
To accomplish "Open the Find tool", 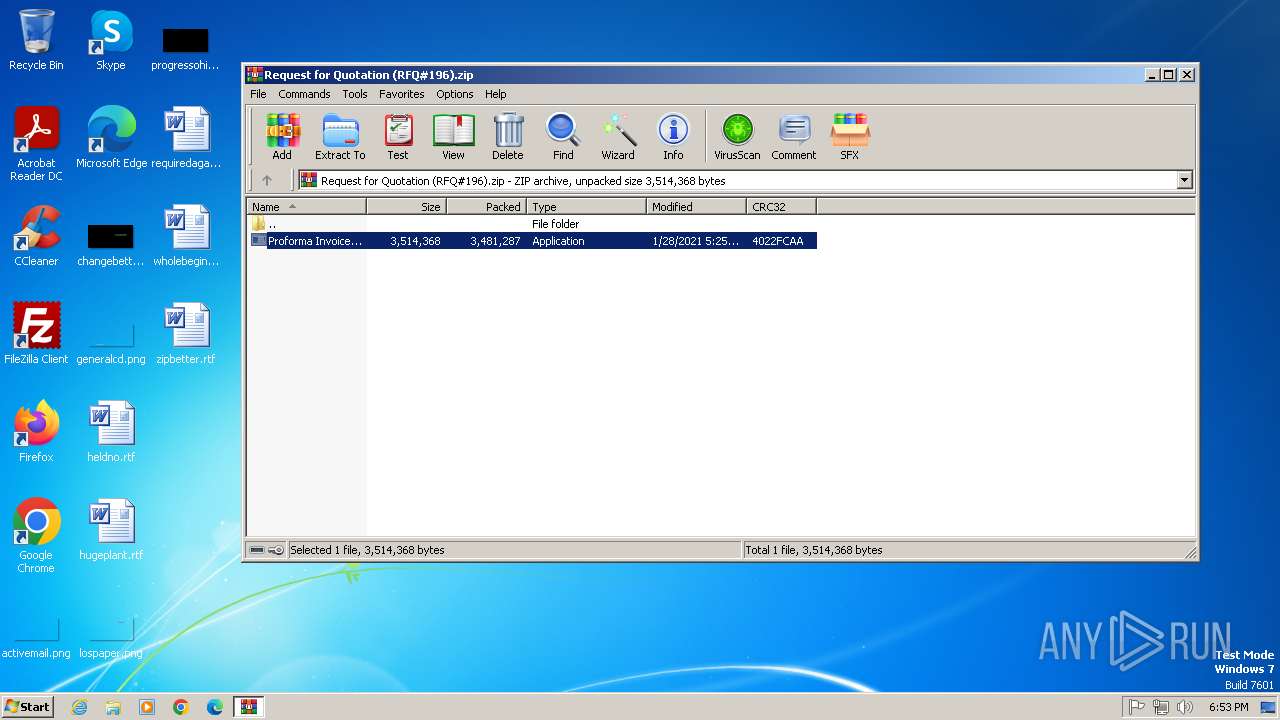I will (563, 137).
